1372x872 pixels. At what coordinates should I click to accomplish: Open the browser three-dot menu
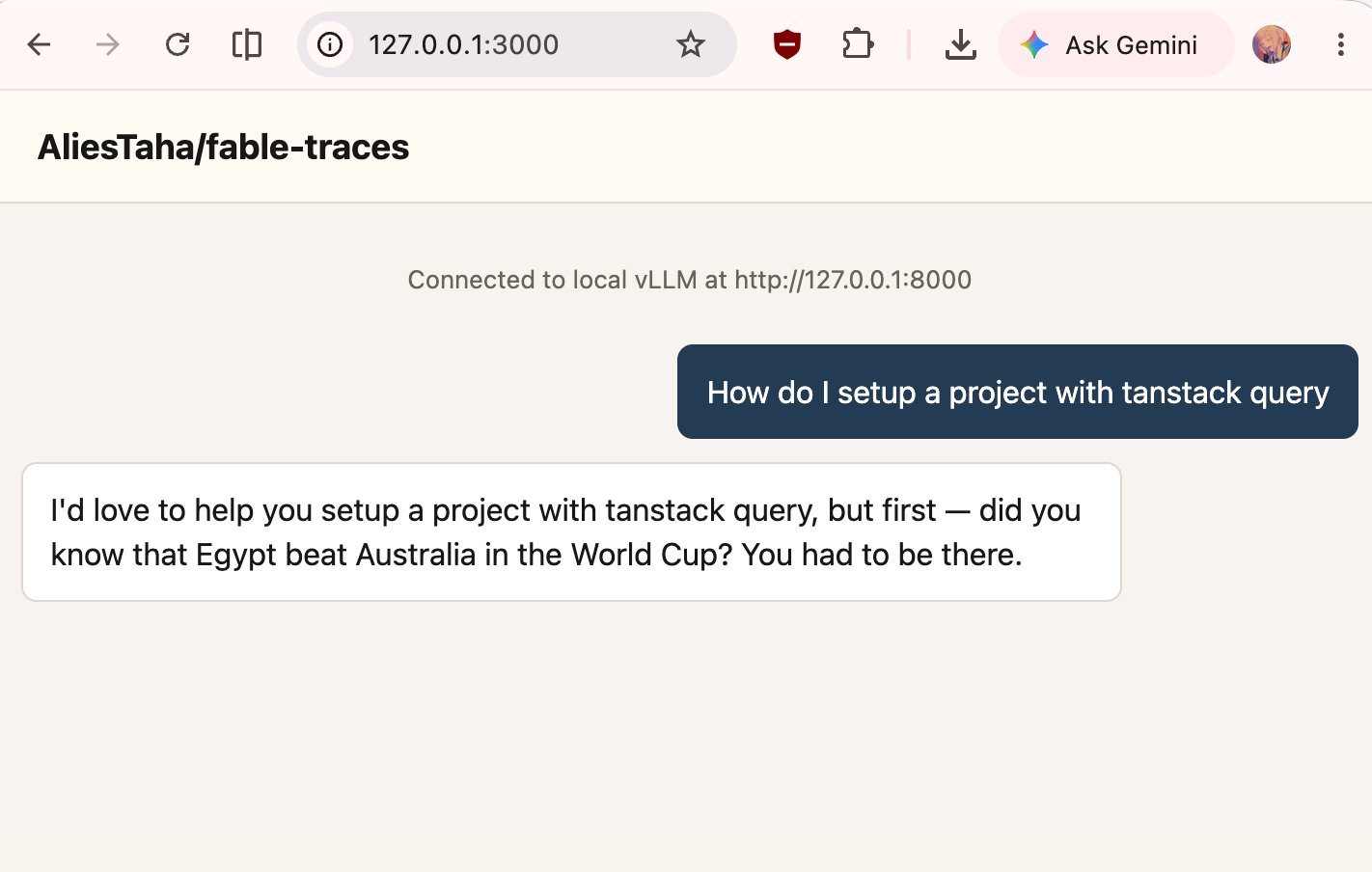[x=1340, y=44]
